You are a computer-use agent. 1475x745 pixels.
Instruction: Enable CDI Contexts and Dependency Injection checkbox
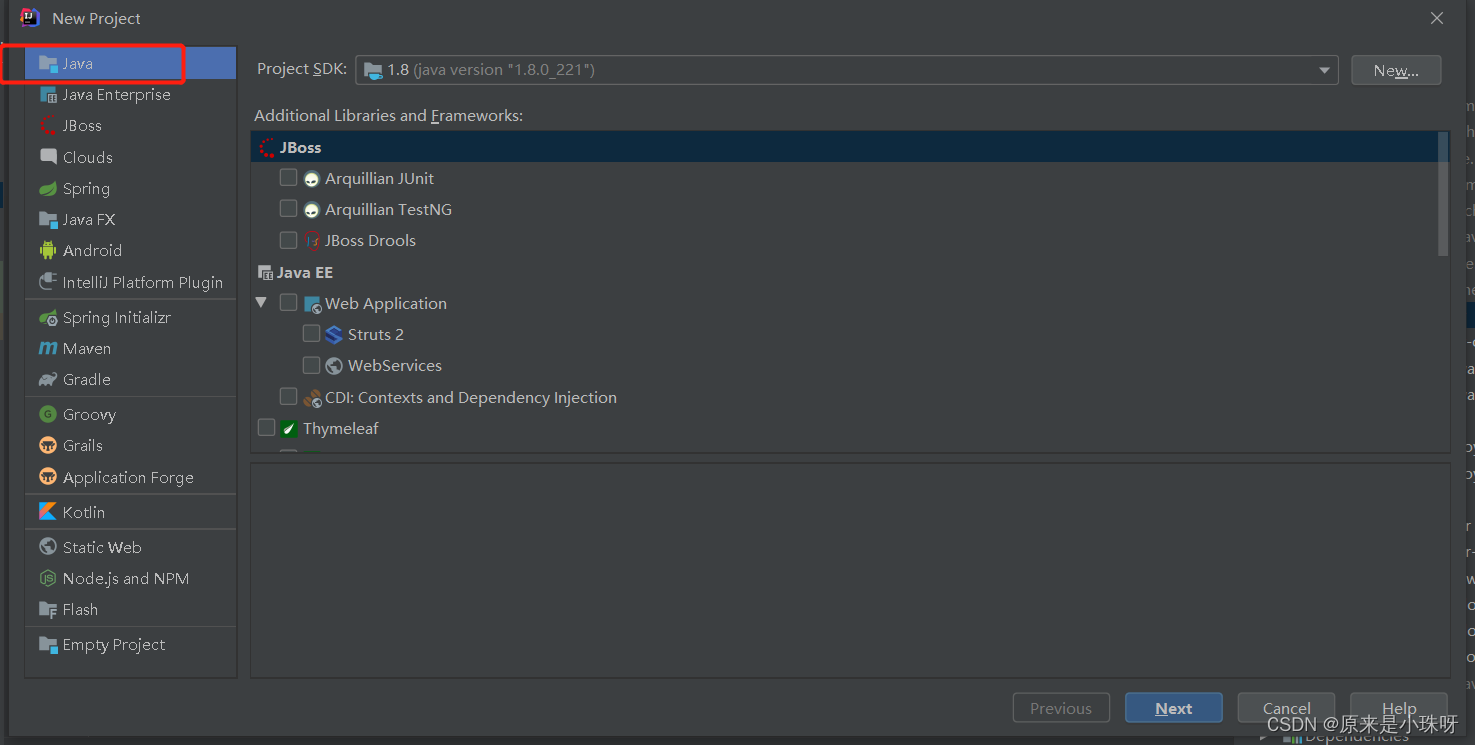click(x=288, y=397)
